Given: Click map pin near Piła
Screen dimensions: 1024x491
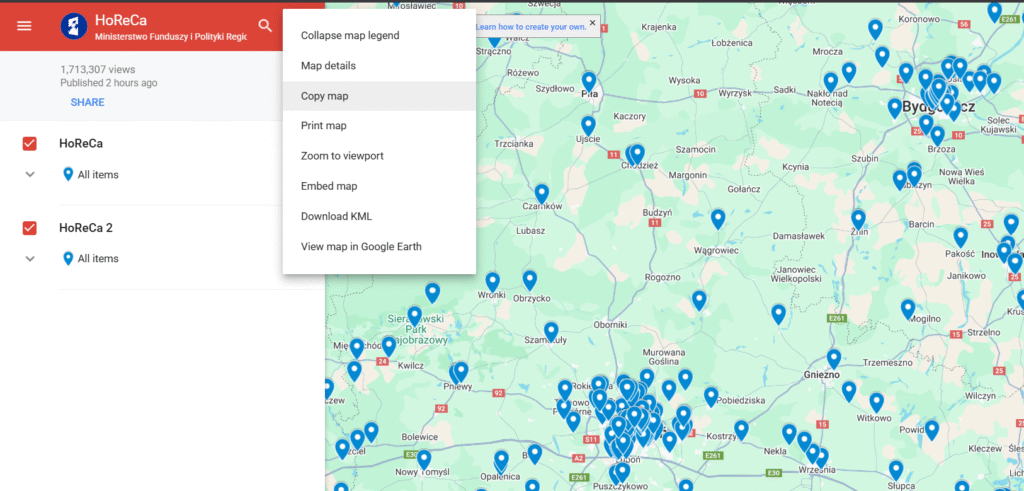Looking at the screenshot, I should [x=589, y=82].
